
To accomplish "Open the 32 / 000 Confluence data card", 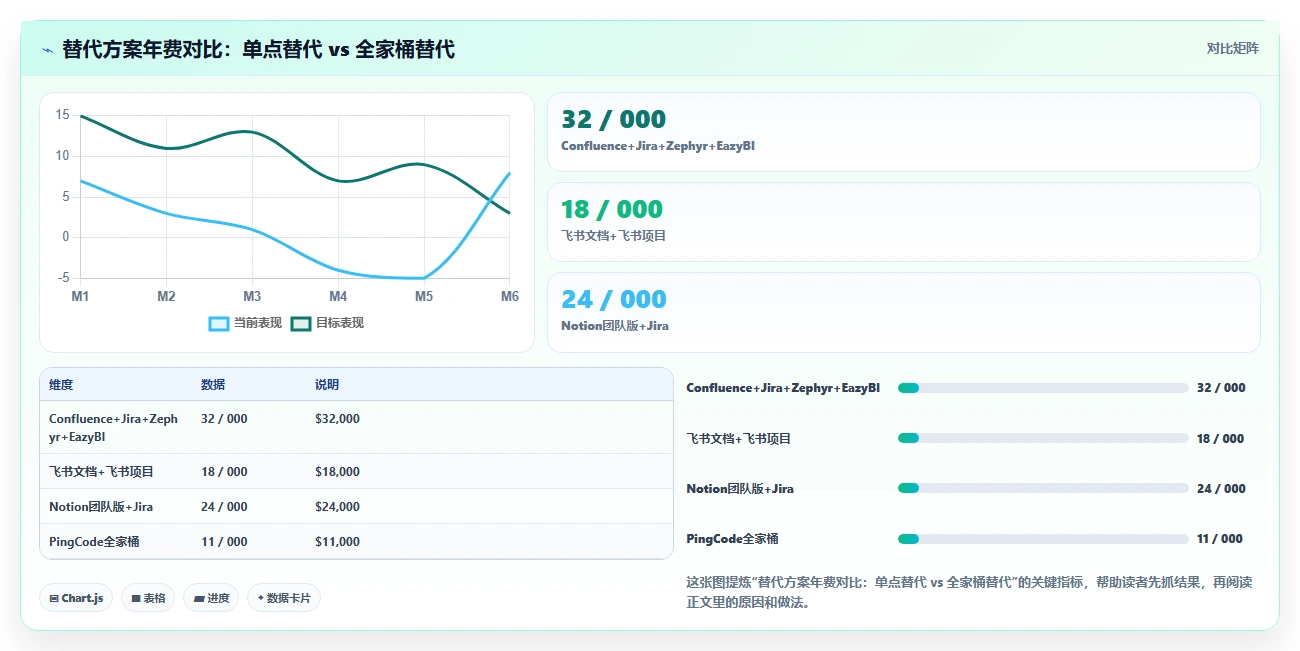I will tap(904, 132).
